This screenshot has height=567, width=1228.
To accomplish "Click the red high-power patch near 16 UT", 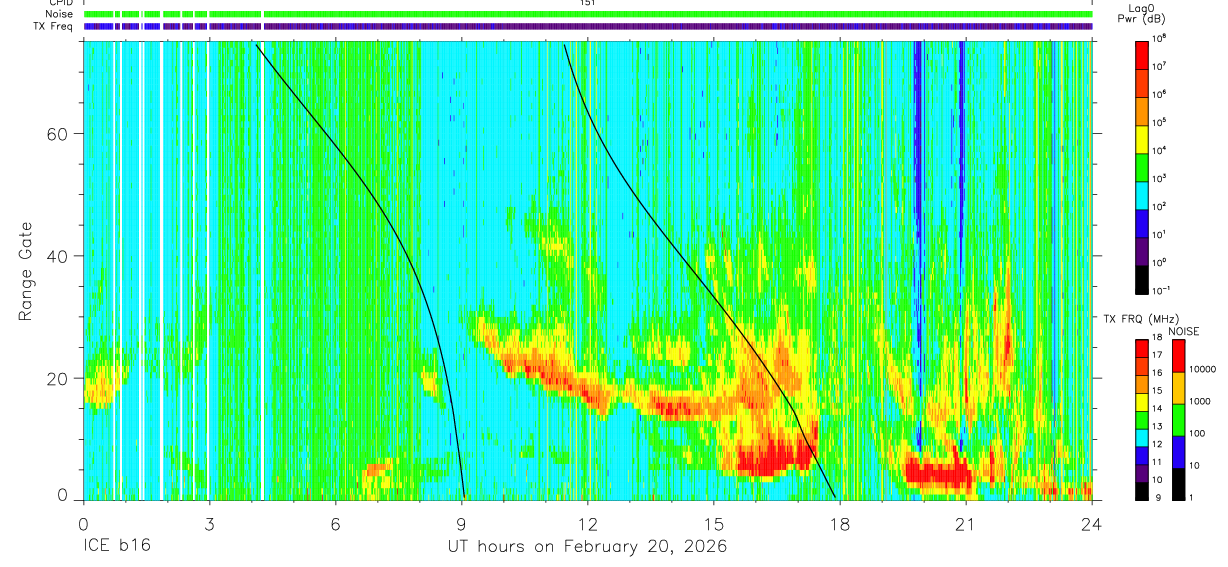I will coord(775,459).
